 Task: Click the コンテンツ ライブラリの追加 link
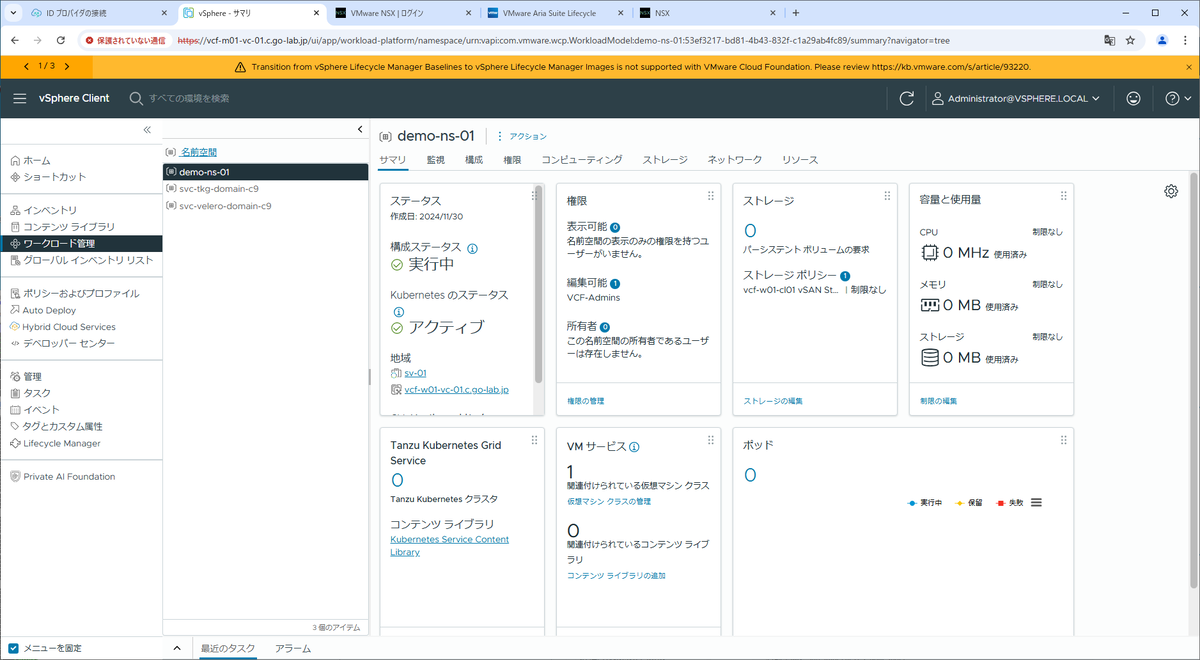pos(616,576)
